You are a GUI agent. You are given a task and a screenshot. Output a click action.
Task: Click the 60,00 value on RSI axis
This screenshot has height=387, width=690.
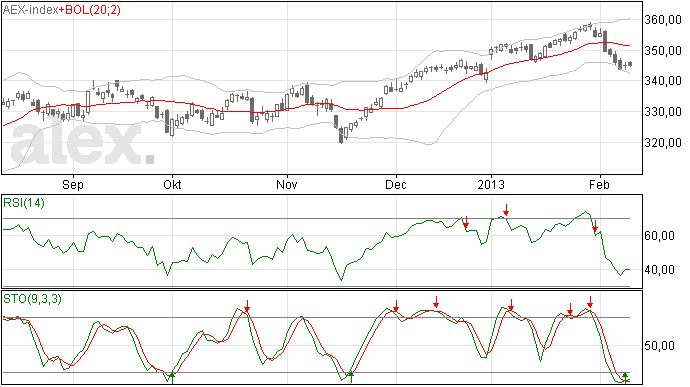(x=659, y=236)
